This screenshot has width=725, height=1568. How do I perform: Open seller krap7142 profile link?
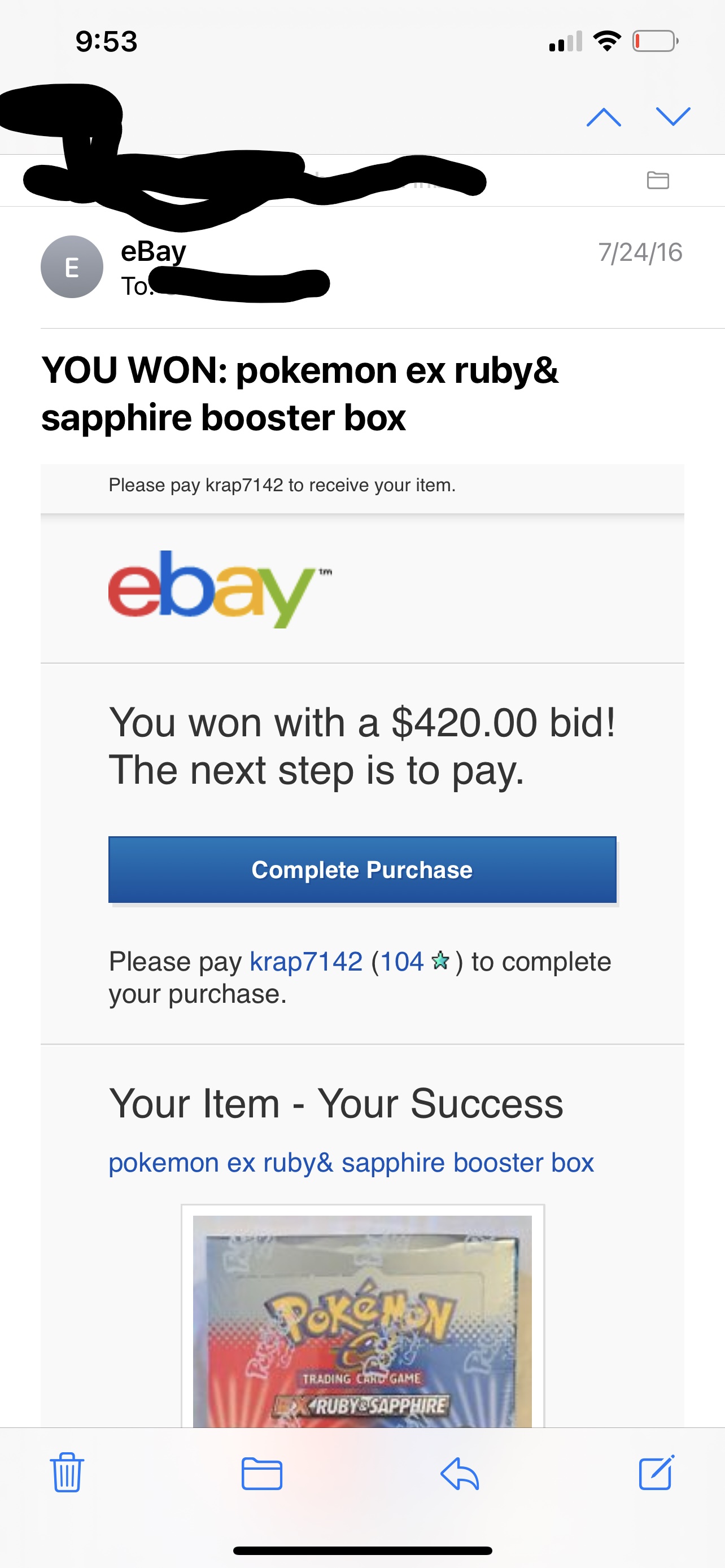[x=305, y=962]
